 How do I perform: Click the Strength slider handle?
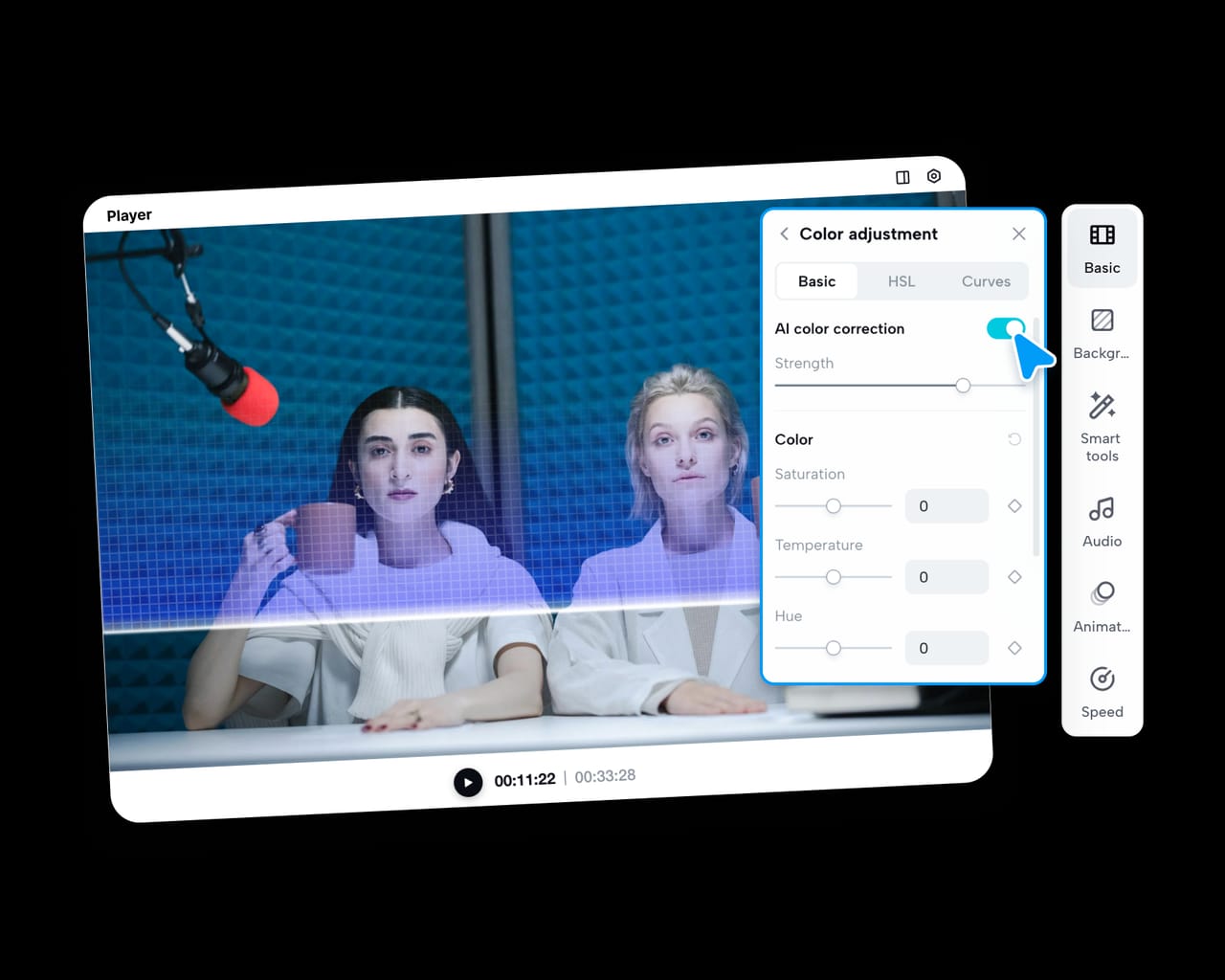point(963,386)
